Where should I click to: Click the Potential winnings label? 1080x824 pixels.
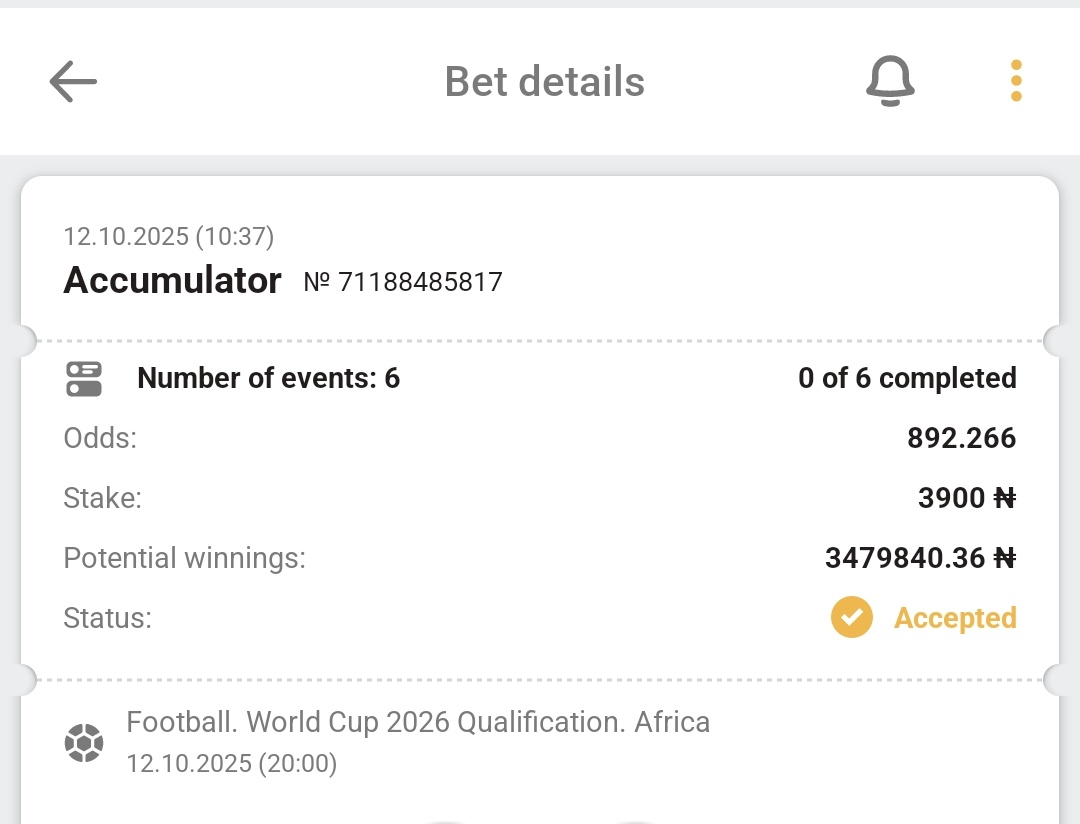[184, 558]
